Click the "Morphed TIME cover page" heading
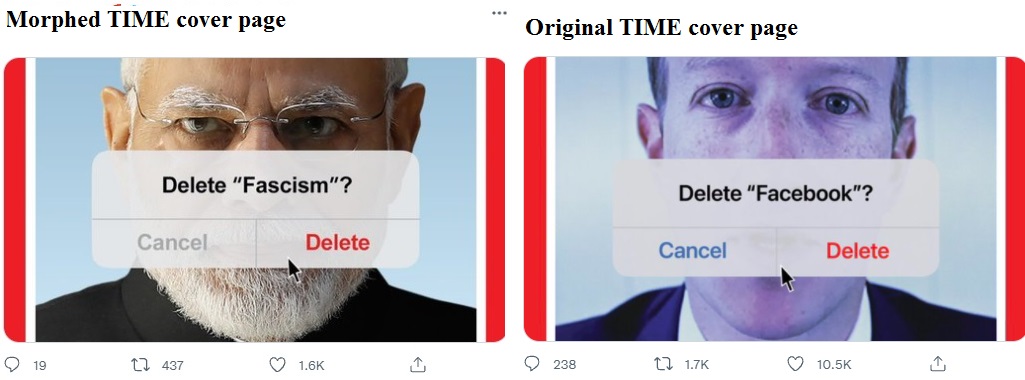 146,20
